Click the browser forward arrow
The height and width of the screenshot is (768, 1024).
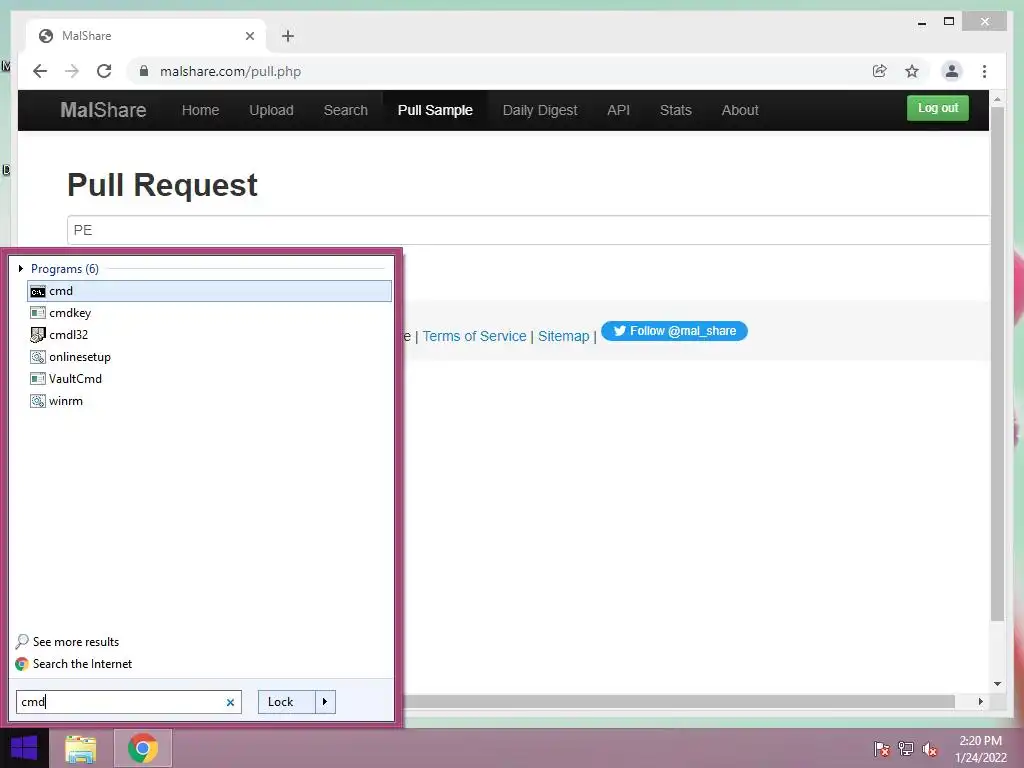coord(72,71)
